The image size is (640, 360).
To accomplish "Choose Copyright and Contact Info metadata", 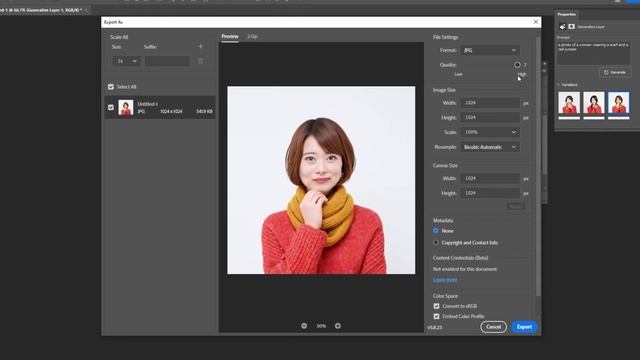I will (x=436, y=242).
